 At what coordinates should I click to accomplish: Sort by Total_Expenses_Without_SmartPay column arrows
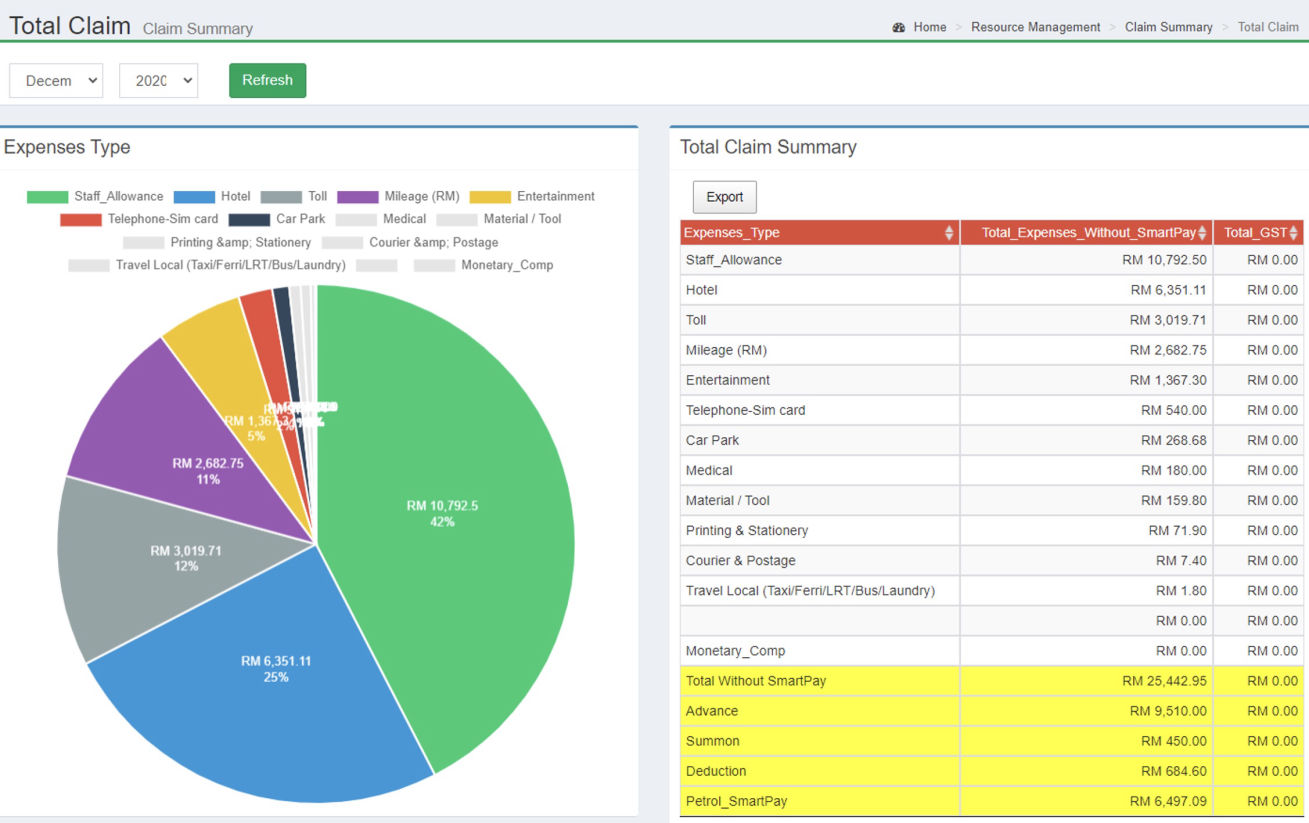coord(1202,233)
